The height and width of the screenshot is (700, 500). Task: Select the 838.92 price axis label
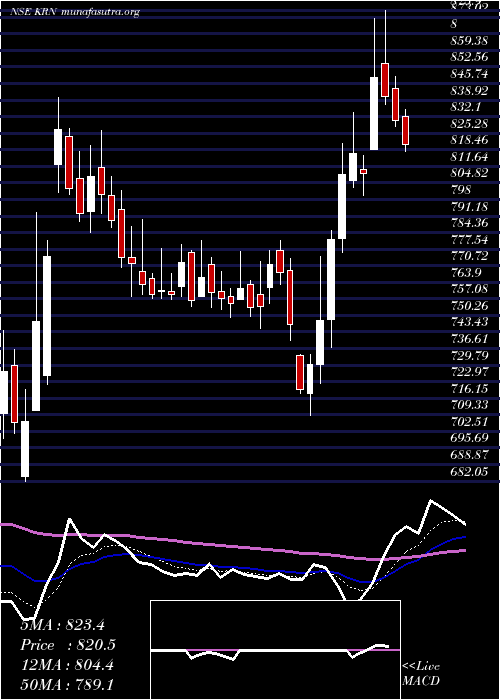click(468, 90)
